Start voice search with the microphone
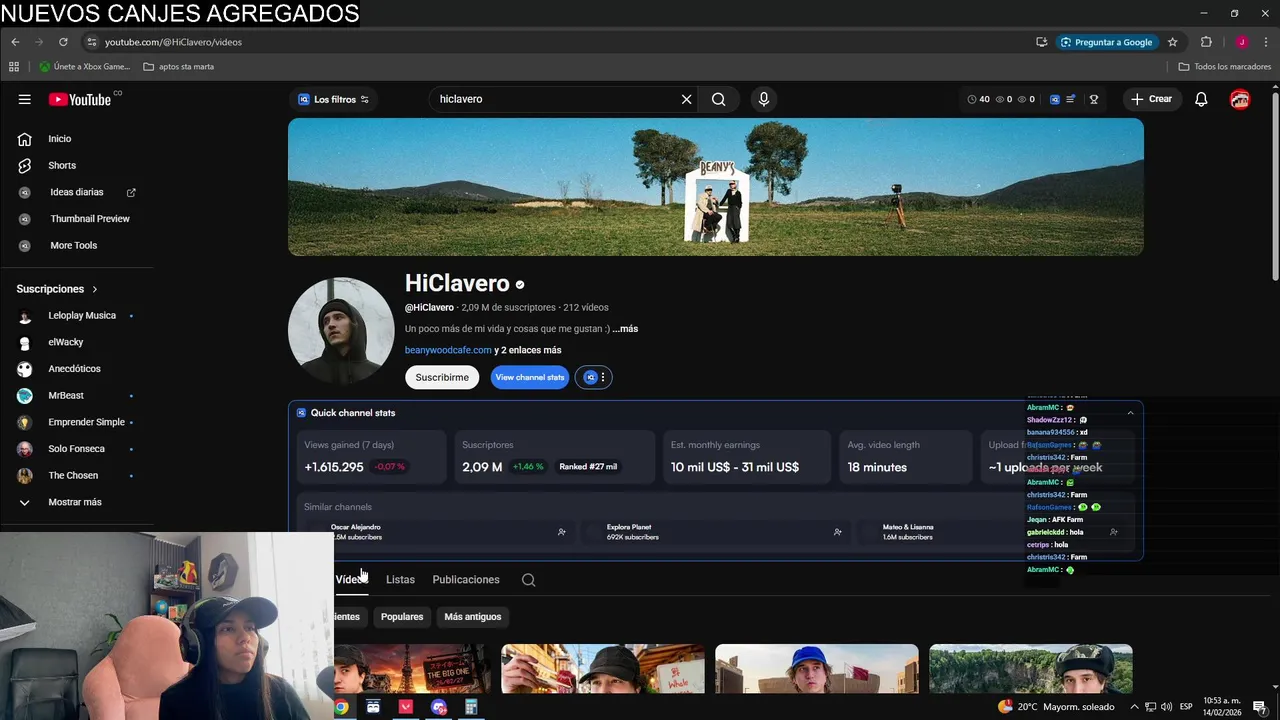The image size is (1280, 720). click(764, 99)
